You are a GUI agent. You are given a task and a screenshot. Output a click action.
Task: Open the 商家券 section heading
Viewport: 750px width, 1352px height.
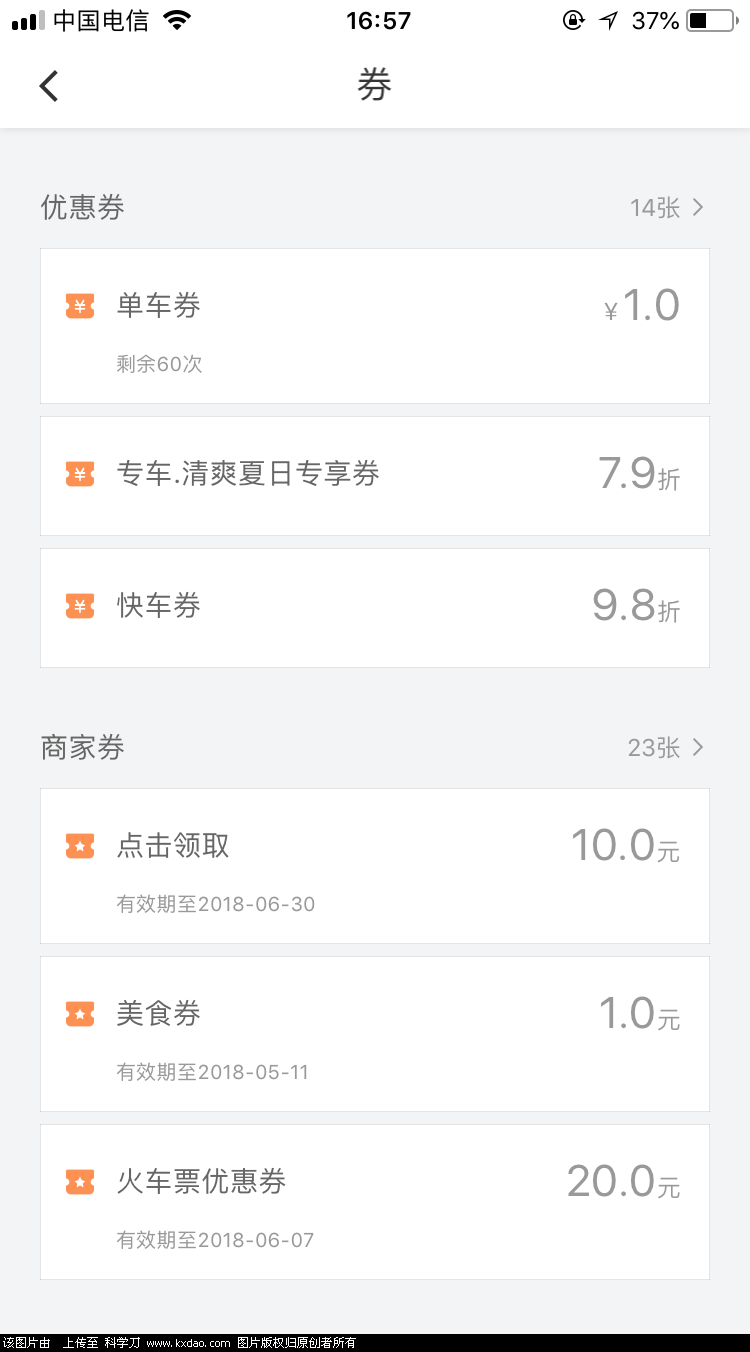[x=83, y=748]
